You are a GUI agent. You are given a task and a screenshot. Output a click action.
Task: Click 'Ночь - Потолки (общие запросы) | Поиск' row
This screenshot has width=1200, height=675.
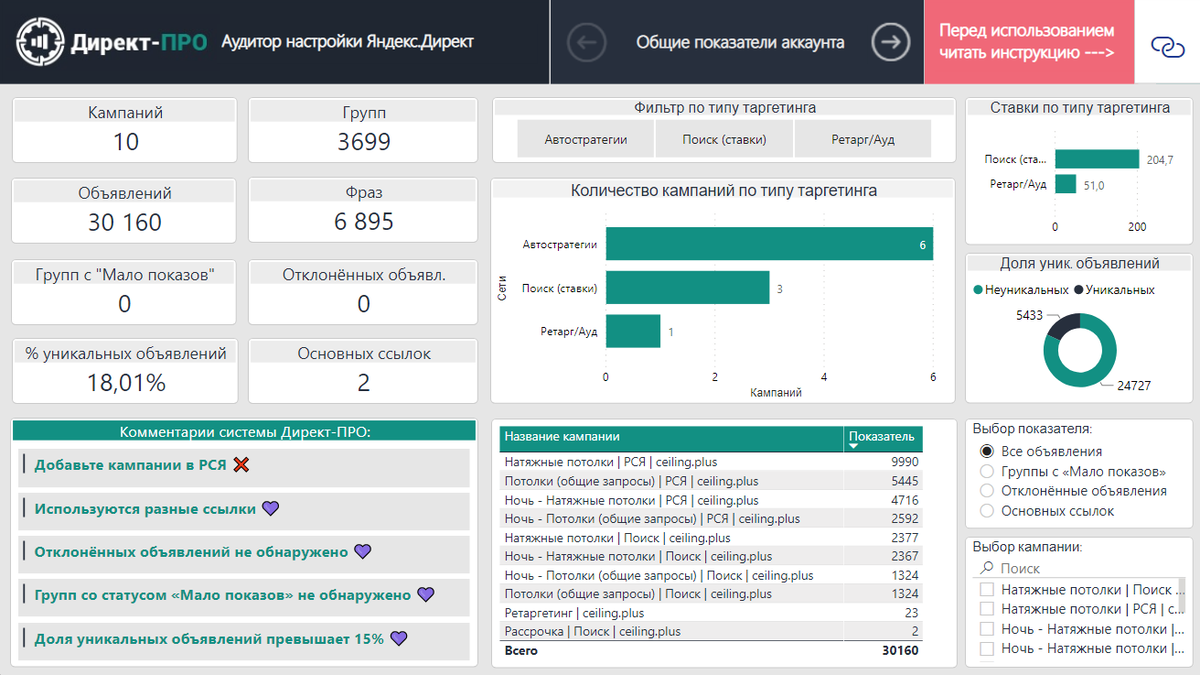tap(710, 575)
